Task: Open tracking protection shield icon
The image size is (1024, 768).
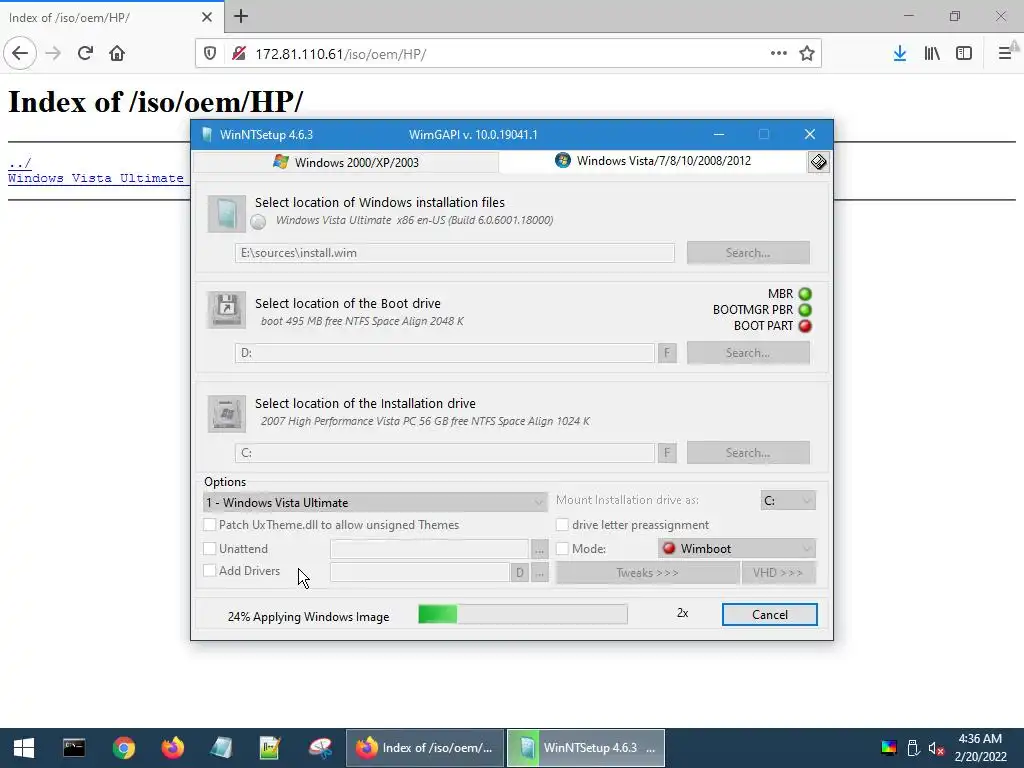Action: [x=210, y=54]
